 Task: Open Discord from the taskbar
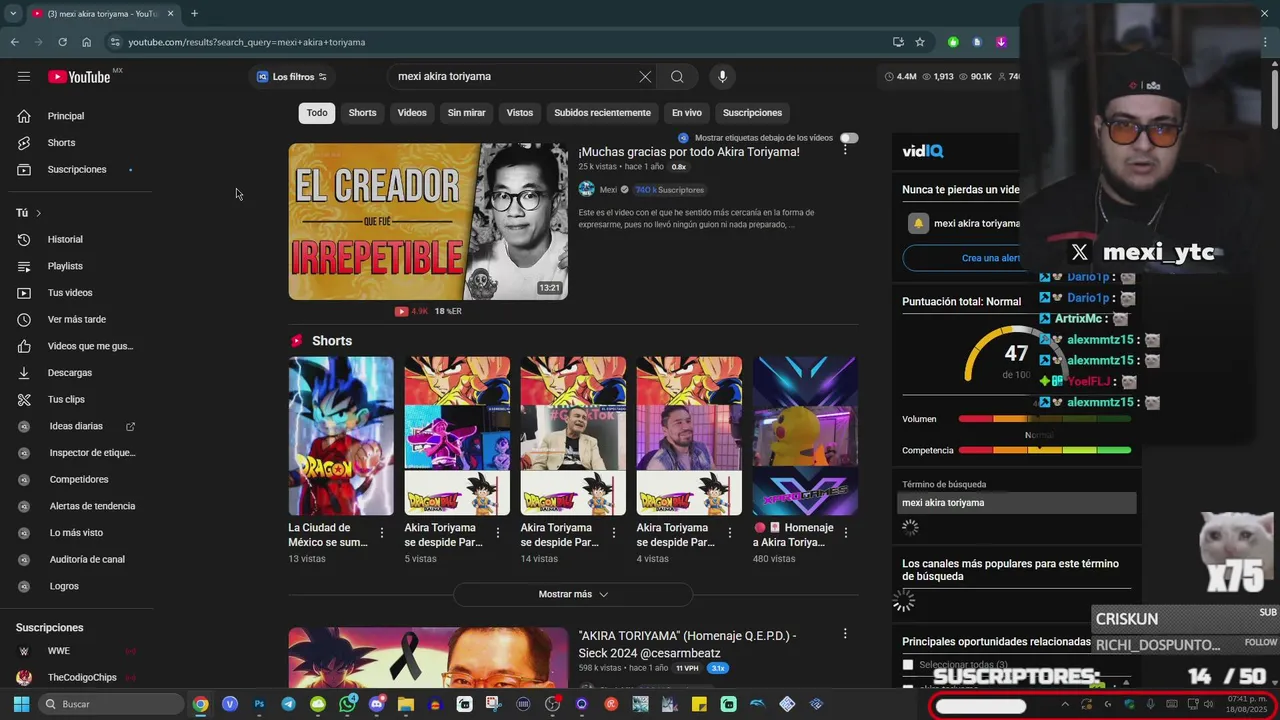(x=376, y=704)
